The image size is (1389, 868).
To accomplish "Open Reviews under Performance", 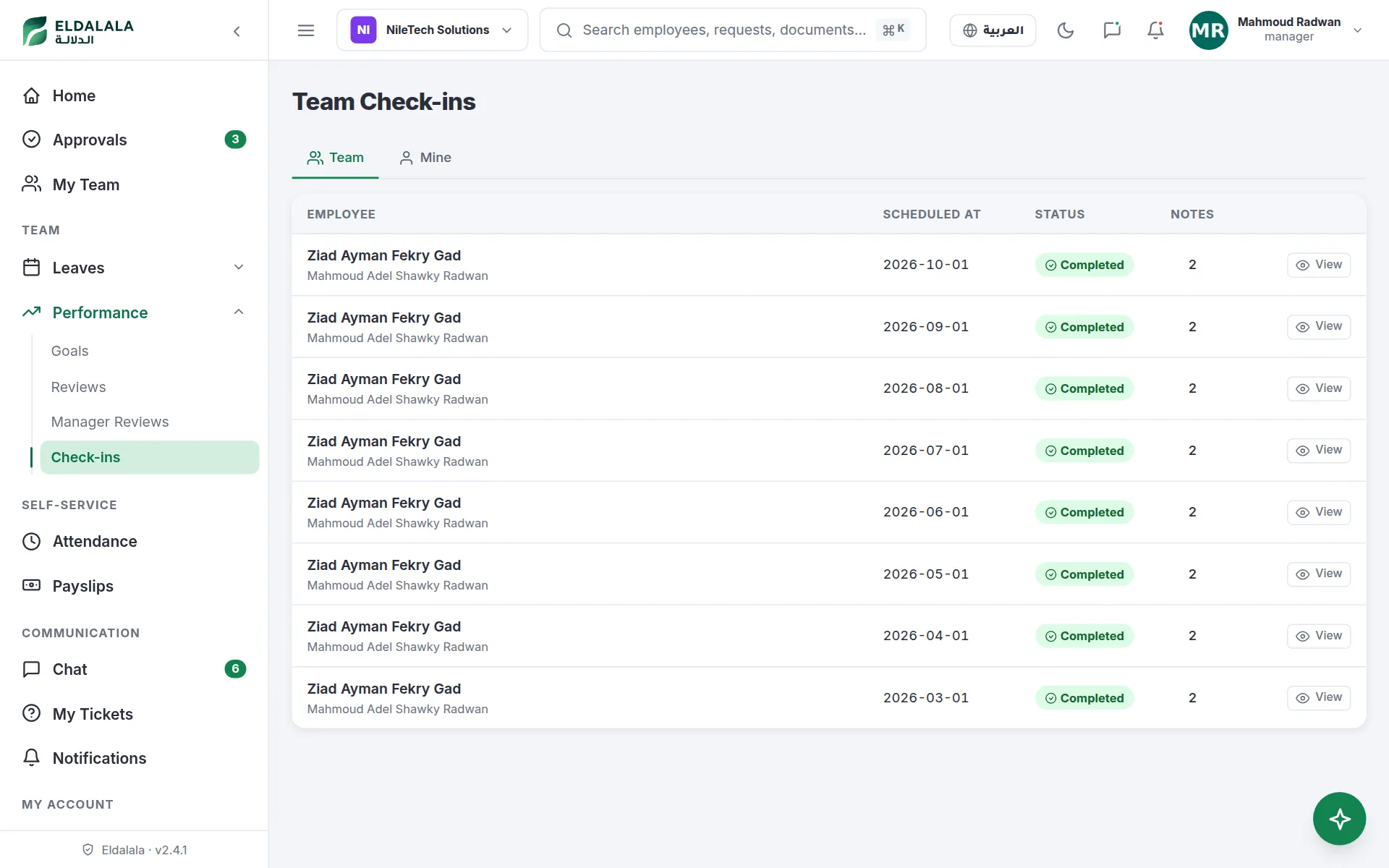I will click(149, 387).
